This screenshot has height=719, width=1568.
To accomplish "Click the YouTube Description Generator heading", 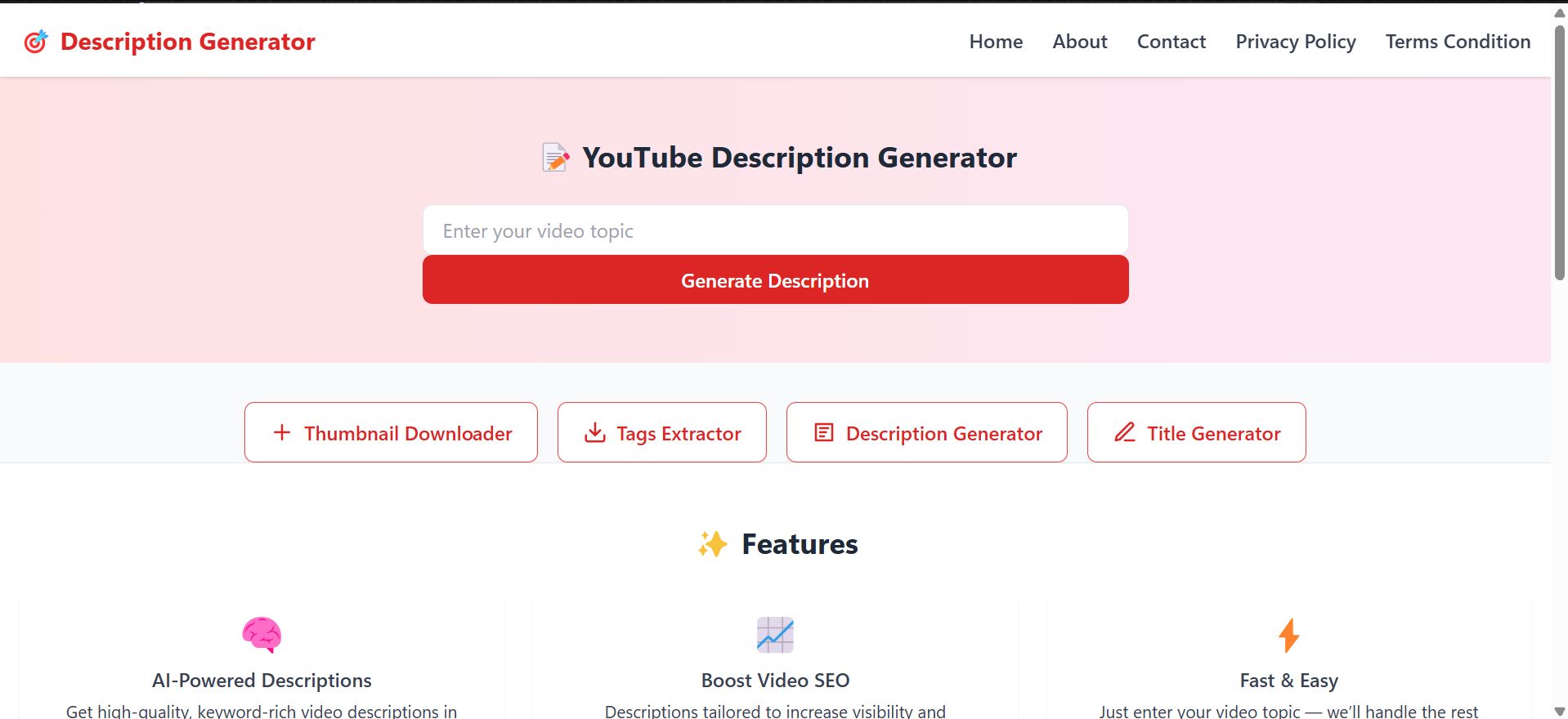I will tap(799, 157).
